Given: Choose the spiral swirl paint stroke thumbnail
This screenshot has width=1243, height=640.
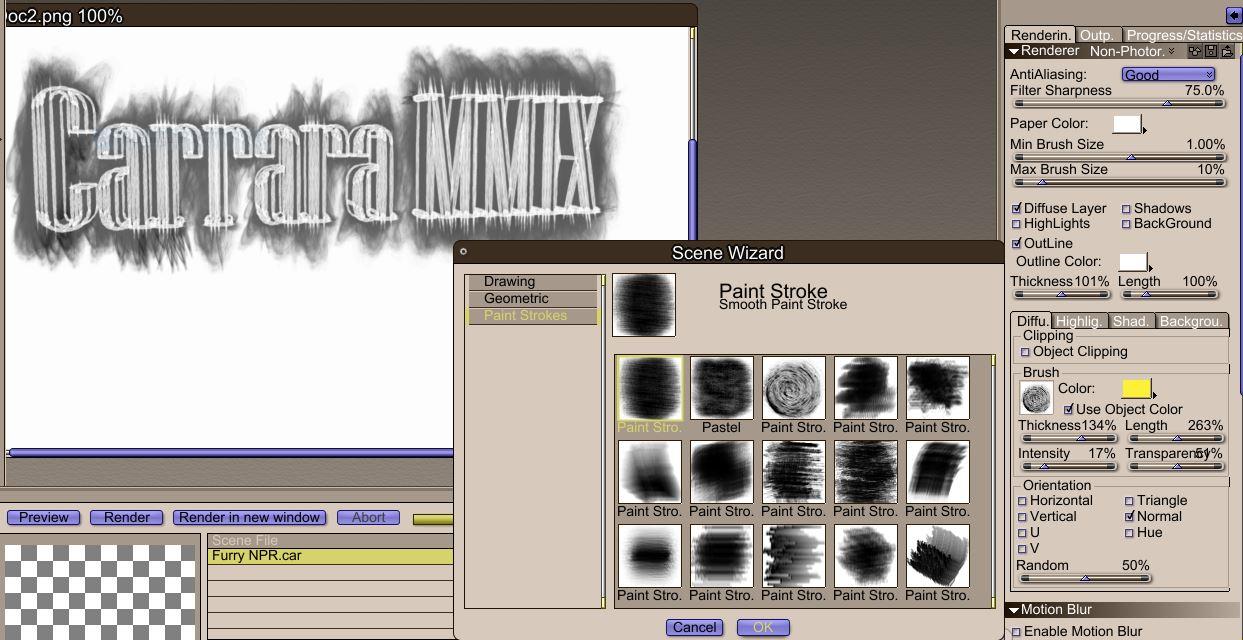Looking at the screenshot, I should [x=793, y=388].
